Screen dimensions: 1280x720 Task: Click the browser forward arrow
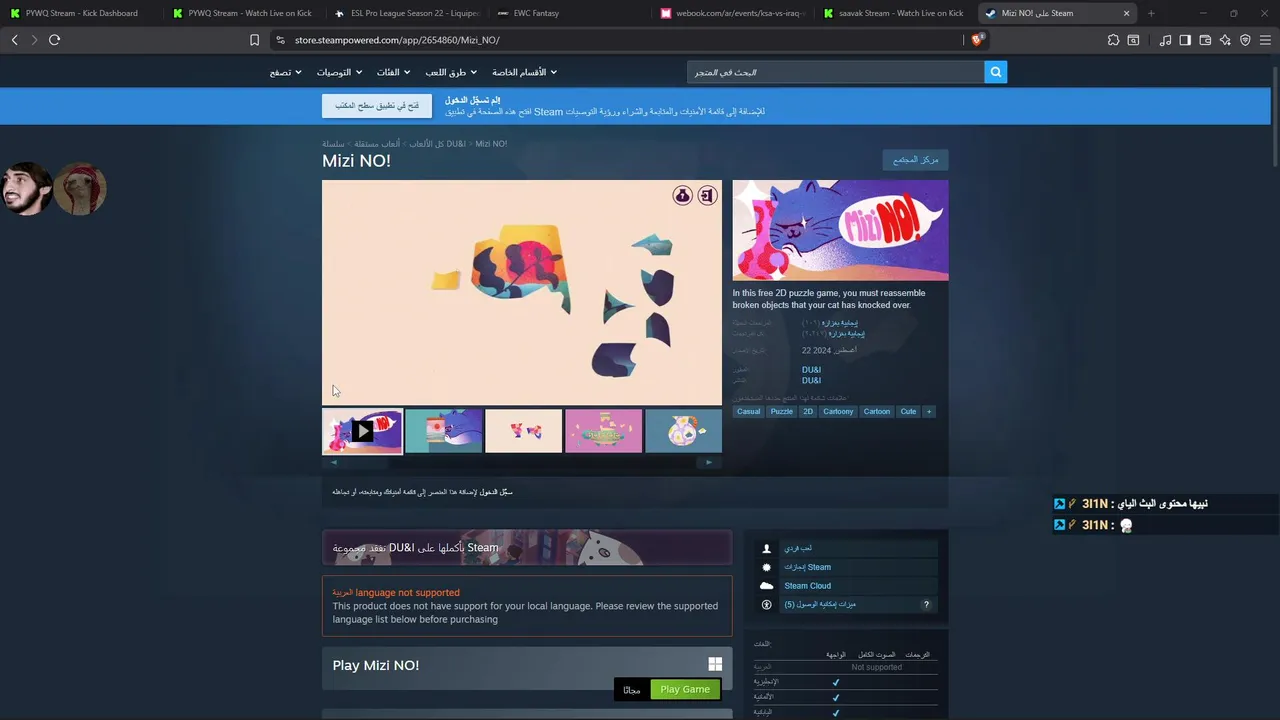click(34, 40)
